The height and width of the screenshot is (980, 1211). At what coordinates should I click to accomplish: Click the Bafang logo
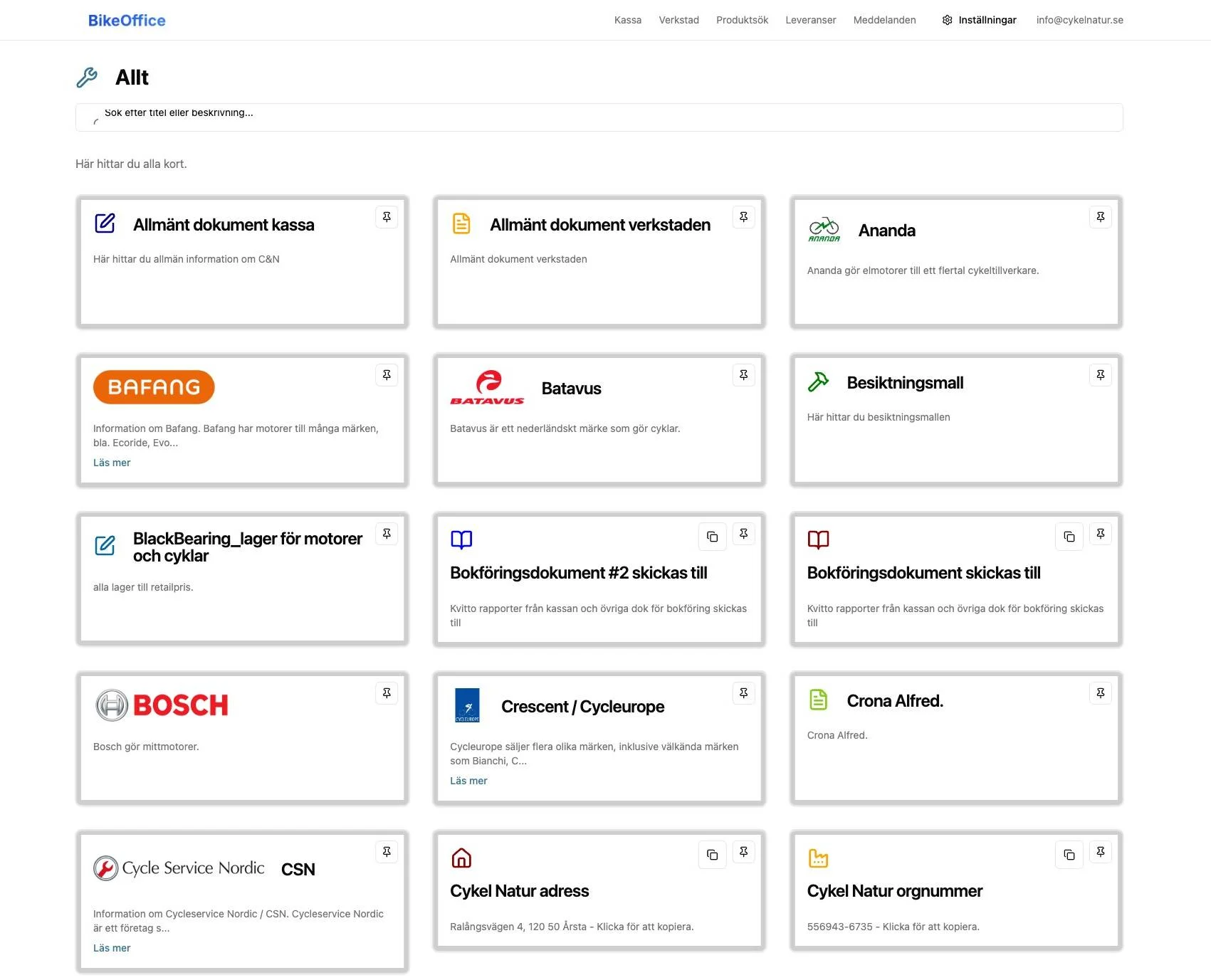pyautogui.click(x=154, y=387)
